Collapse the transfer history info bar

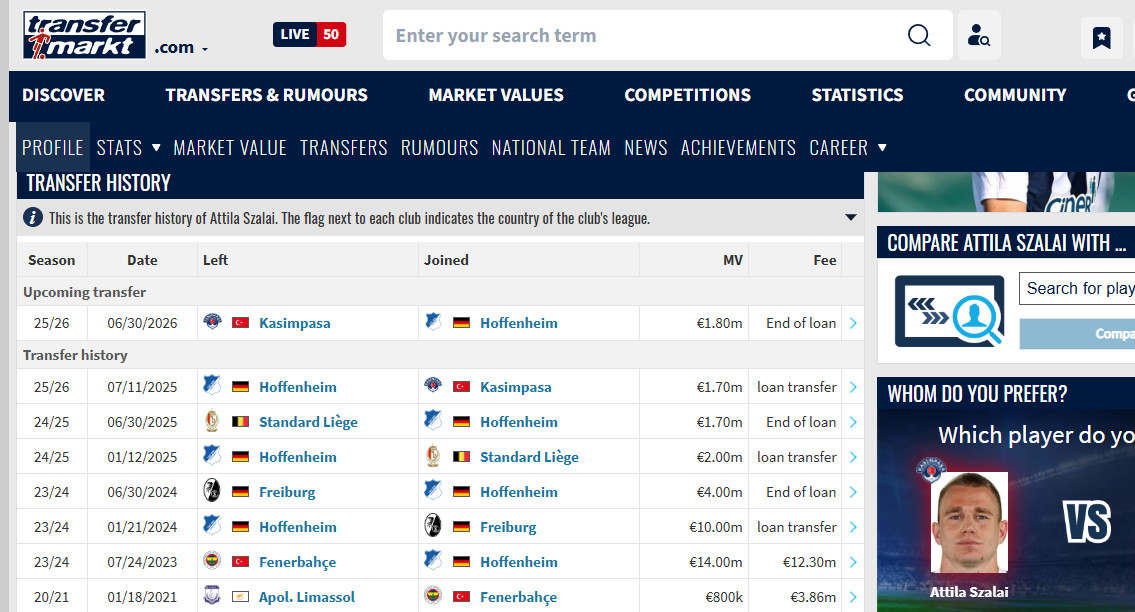850,218
